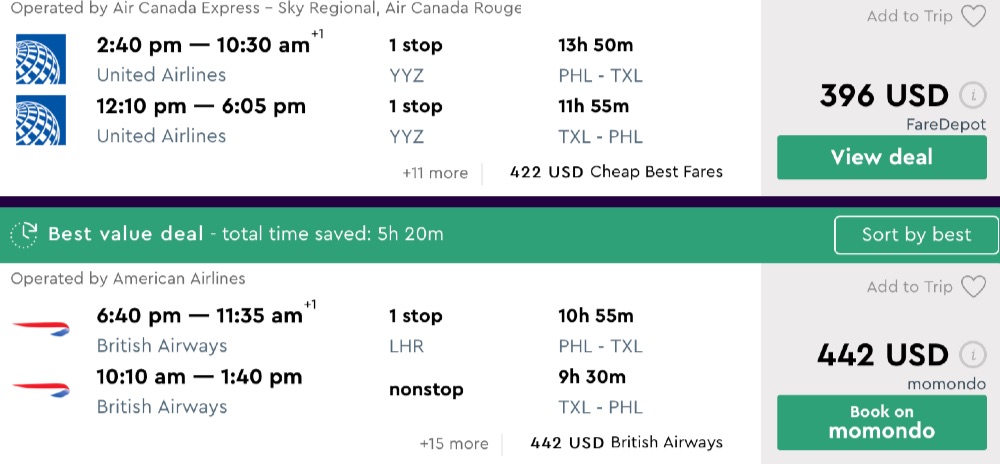Click the British Airways logo on the 10:10 am flight
This screenshot has width=1000, height=464.
(x=41, y=390)
